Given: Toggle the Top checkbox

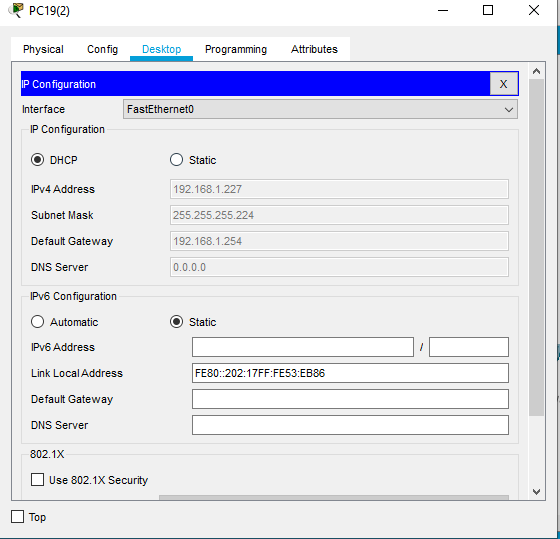Looking at the screenshot, I should [x=18, y=516].
